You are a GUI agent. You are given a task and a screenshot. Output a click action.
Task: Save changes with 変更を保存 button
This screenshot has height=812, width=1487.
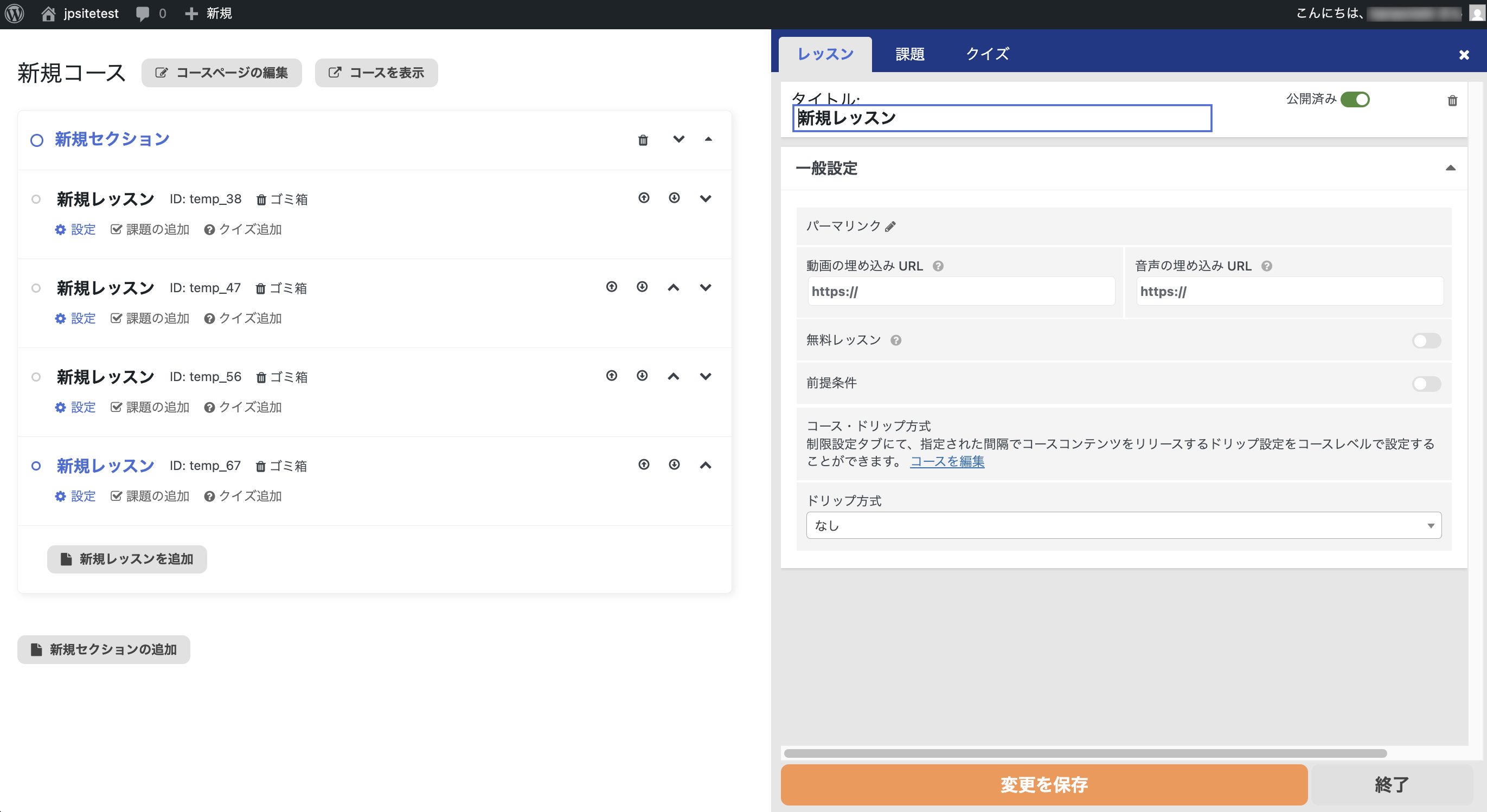coord(1043,785)
